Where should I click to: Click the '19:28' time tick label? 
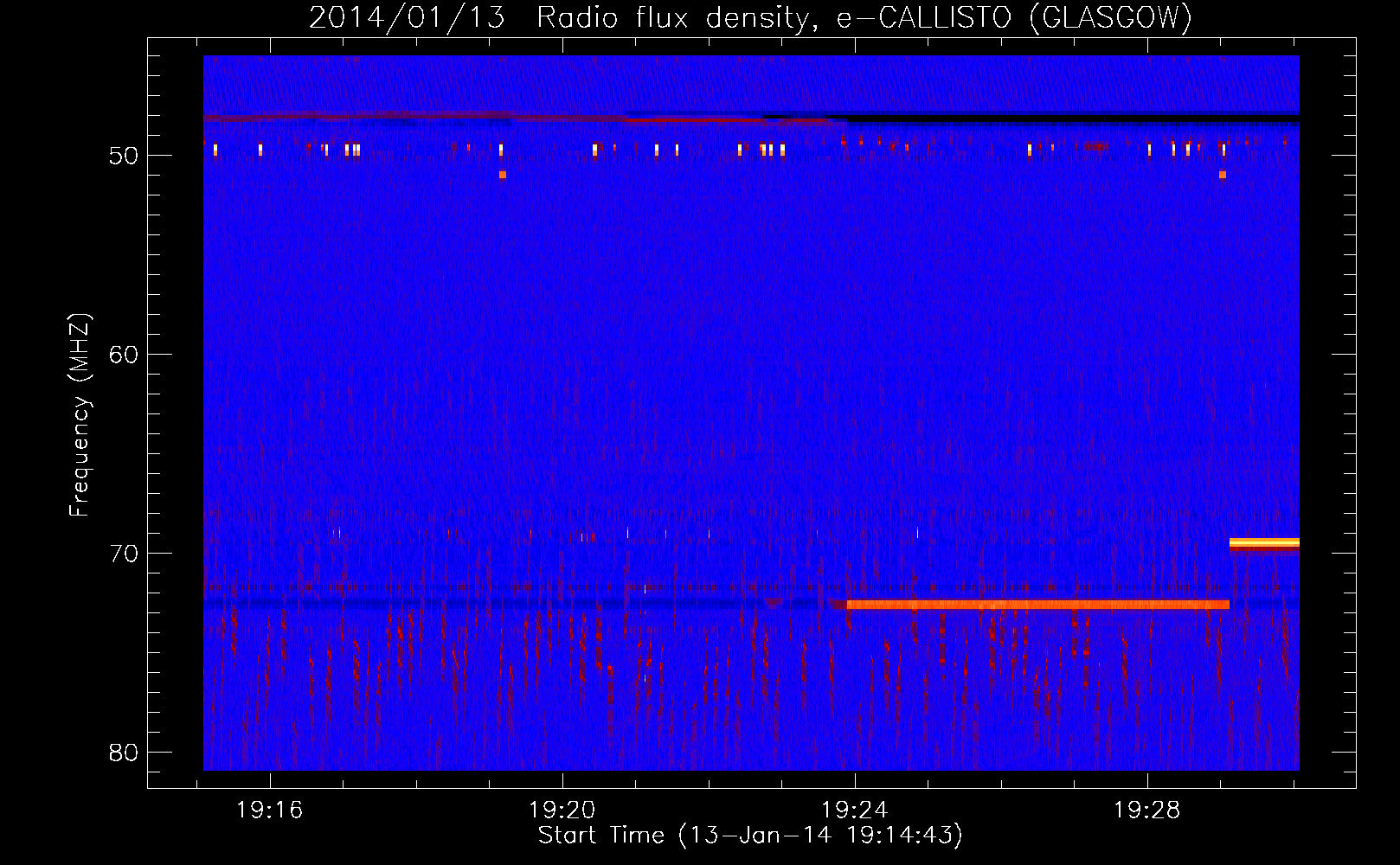pos(1147,811)
